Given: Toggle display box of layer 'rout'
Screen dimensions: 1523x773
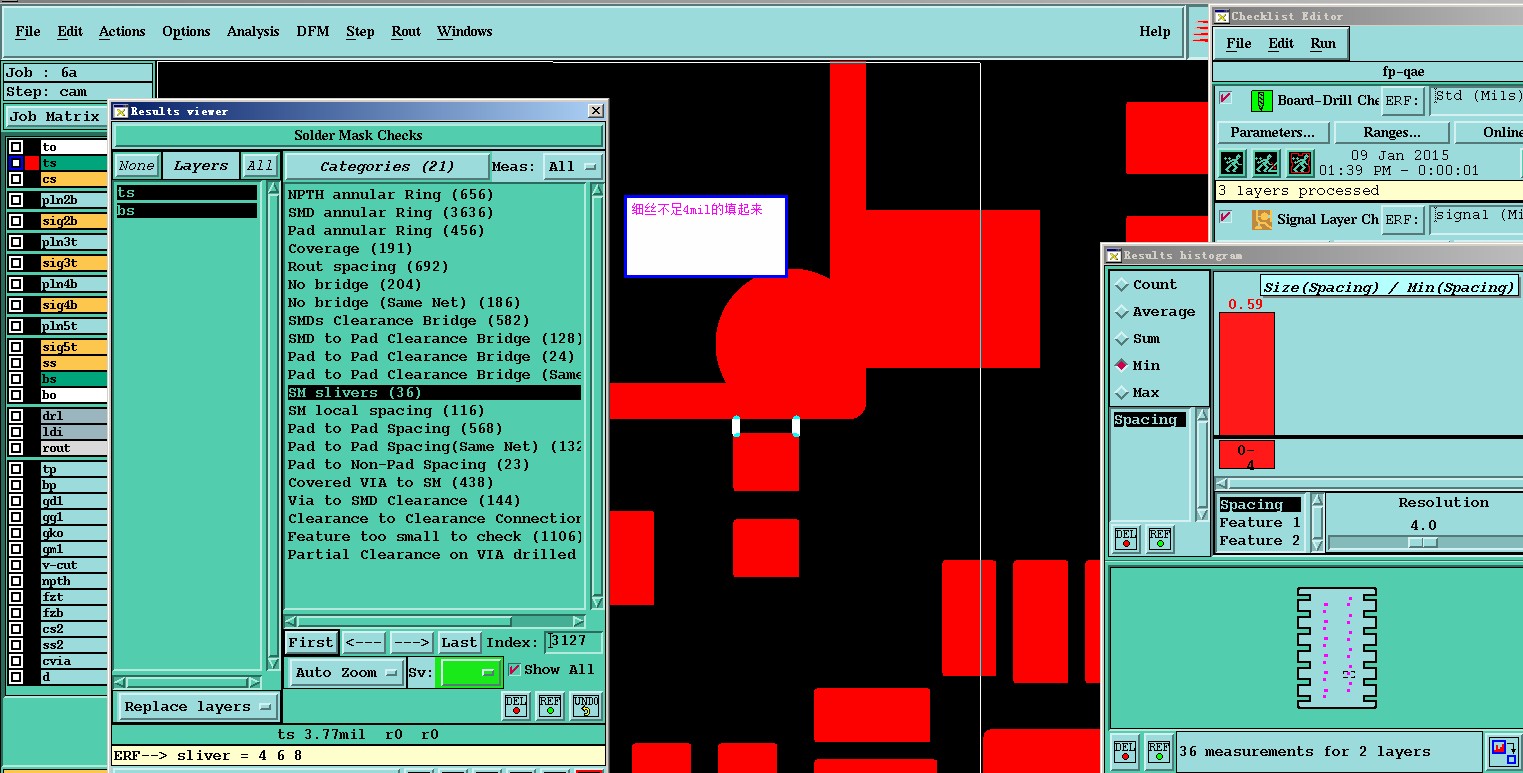Looking at the screenshot, I should tap(16, 448).
